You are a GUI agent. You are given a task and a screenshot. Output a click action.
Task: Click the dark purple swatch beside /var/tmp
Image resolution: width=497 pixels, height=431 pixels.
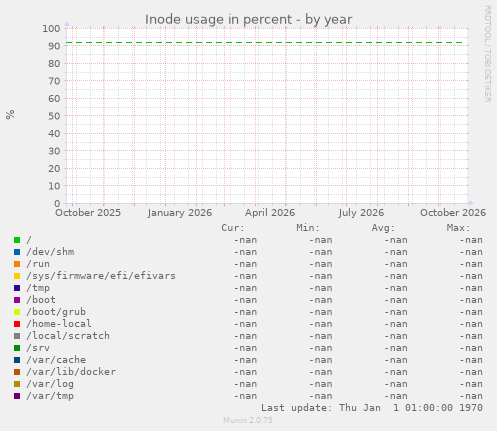17,396
